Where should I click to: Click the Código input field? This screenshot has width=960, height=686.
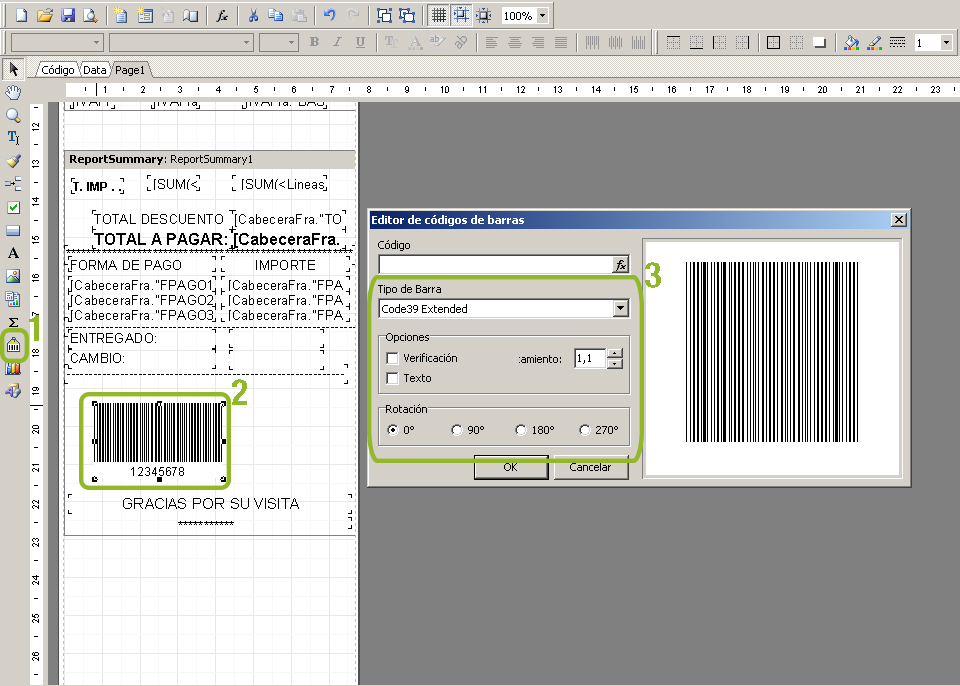pyautogui.click(x=495, y=265)
